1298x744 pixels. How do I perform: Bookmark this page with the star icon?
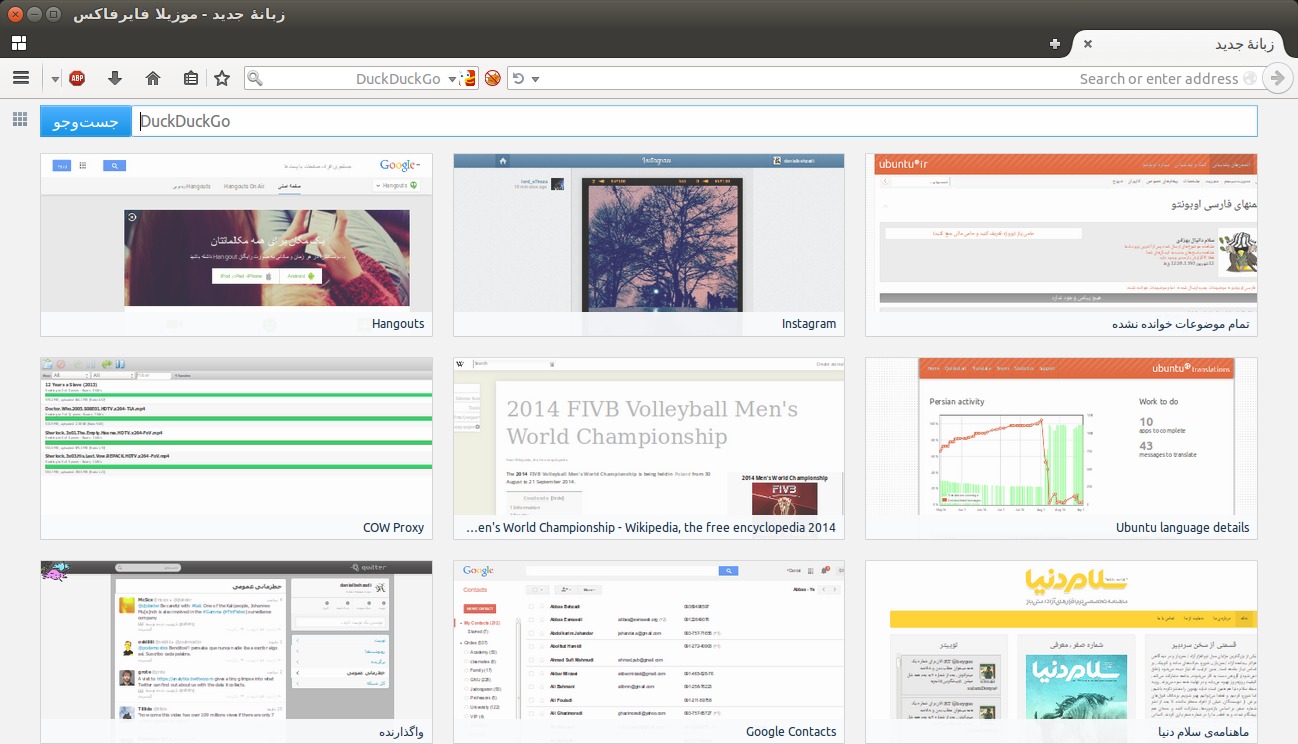pos(222,78)
